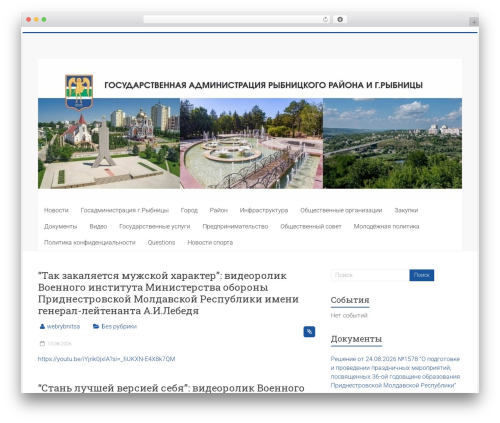Click the blue Поиск search button

click(x=422, y=275)
